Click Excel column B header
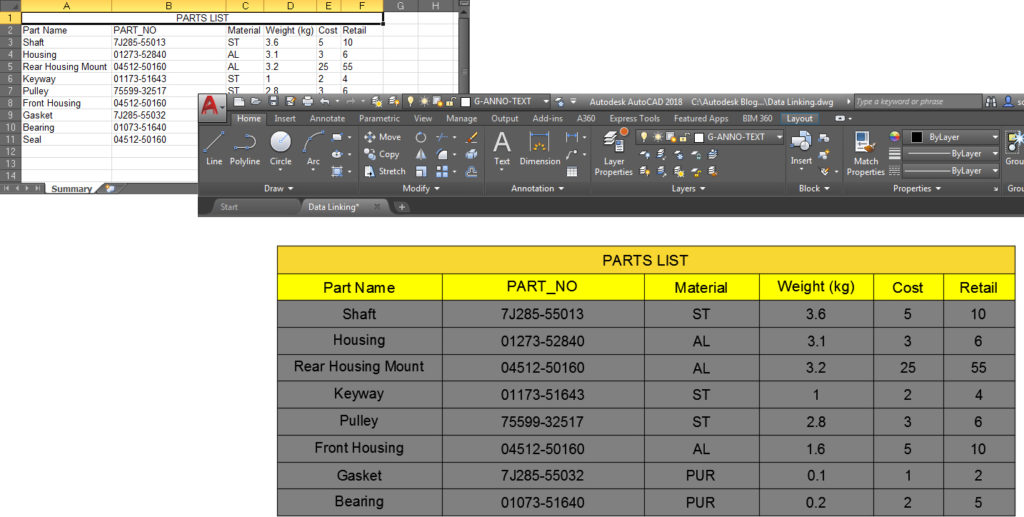Viewport: 1024px width, 517px height. pos(168,6)
